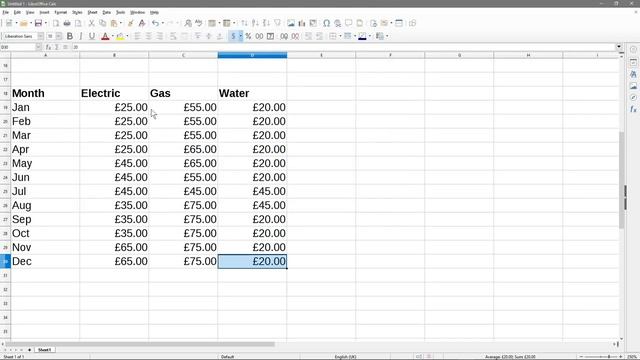Expand the Borders dropdown arrow
The image size is (640, 360).
coord(340,36)
